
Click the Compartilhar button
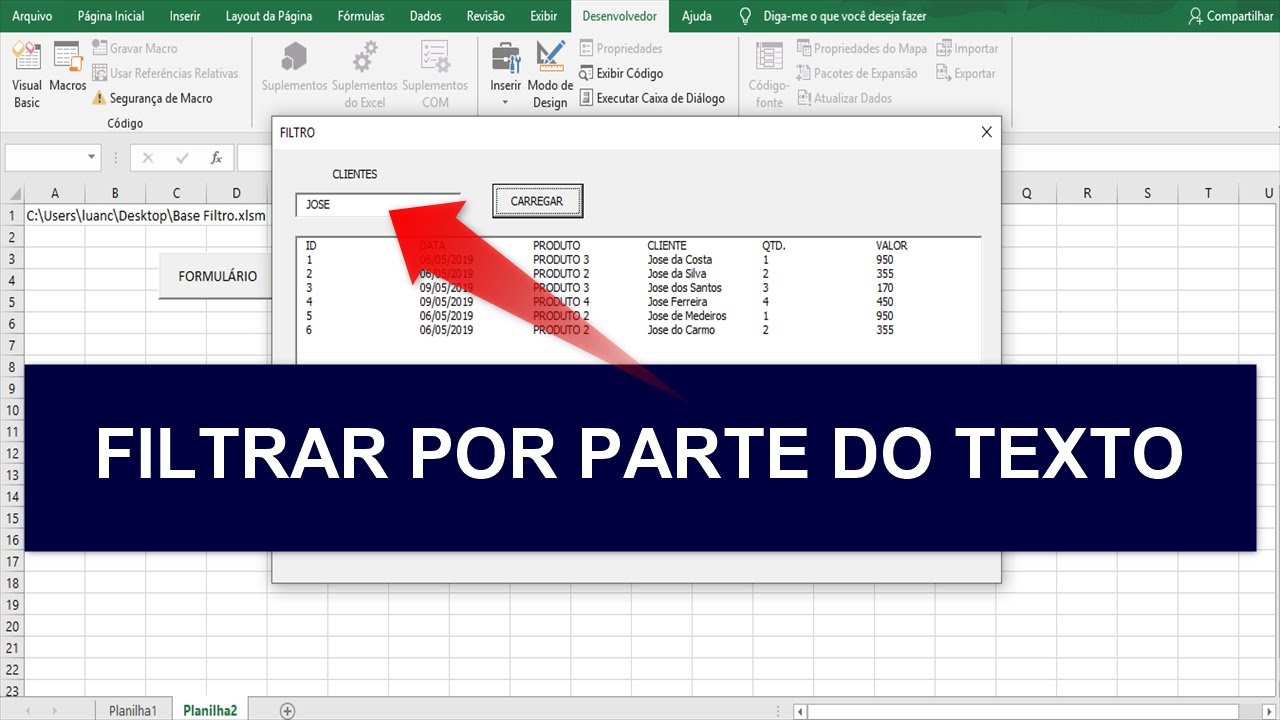point(1230,16)
